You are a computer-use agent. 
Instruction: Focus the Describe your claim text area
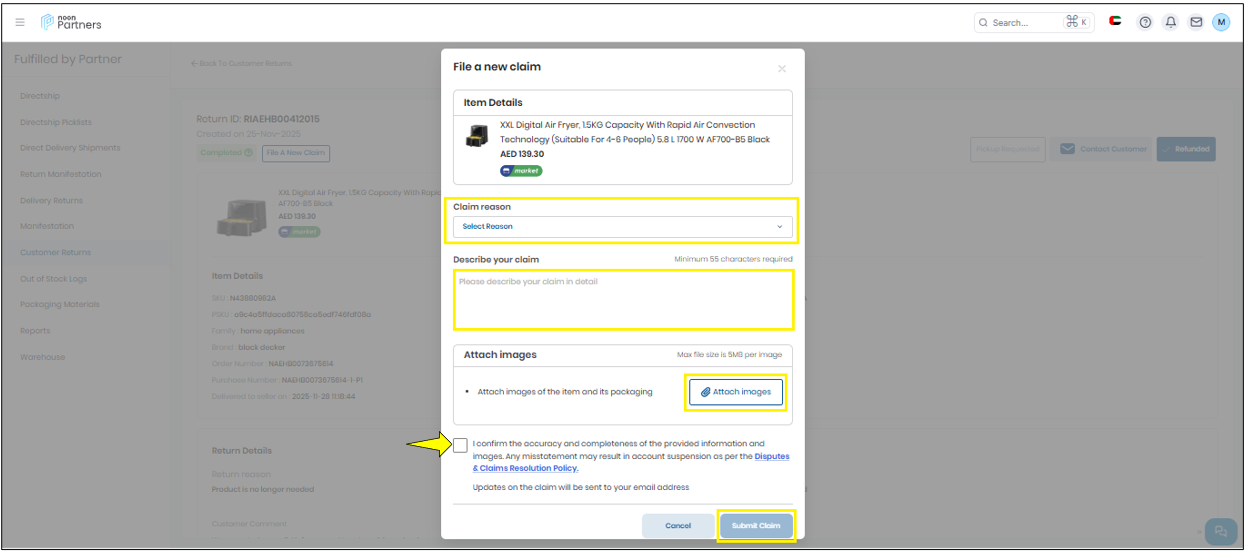[622, 300]
